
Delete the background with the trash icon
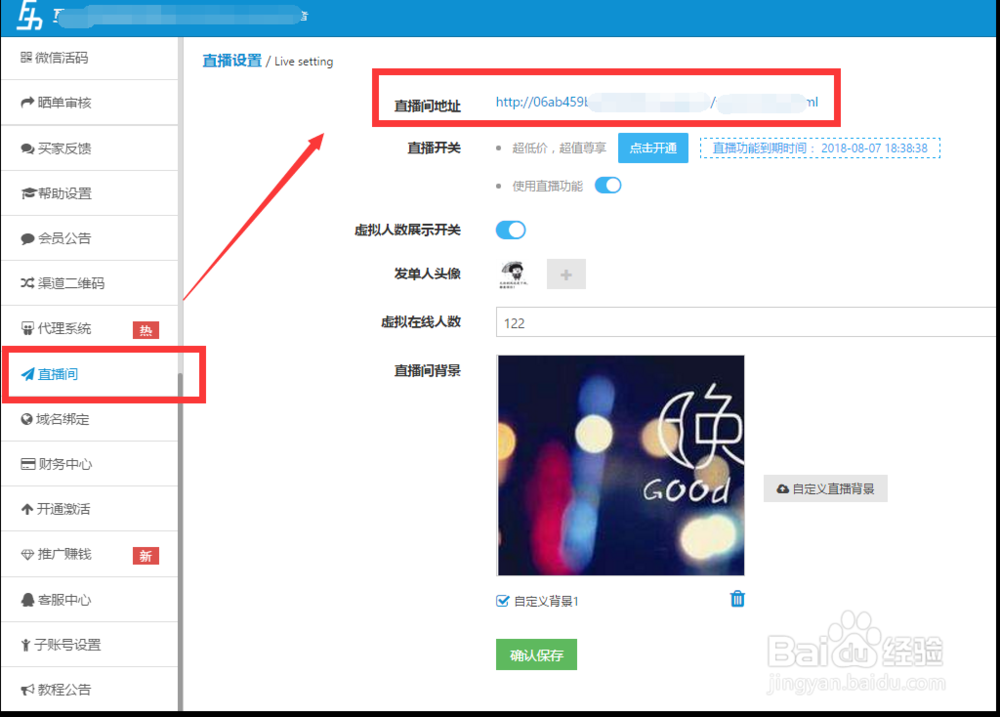tap(737, 598)
